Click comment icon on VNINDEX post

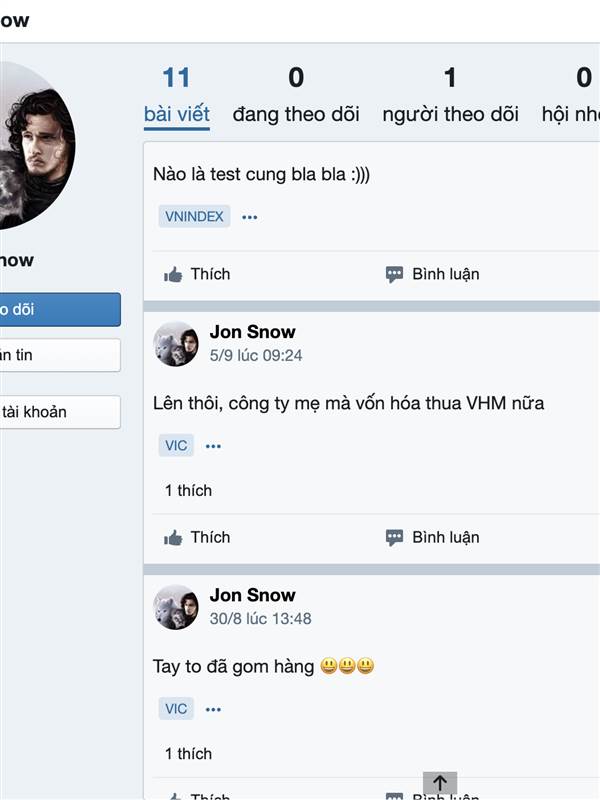pos(394,274)
